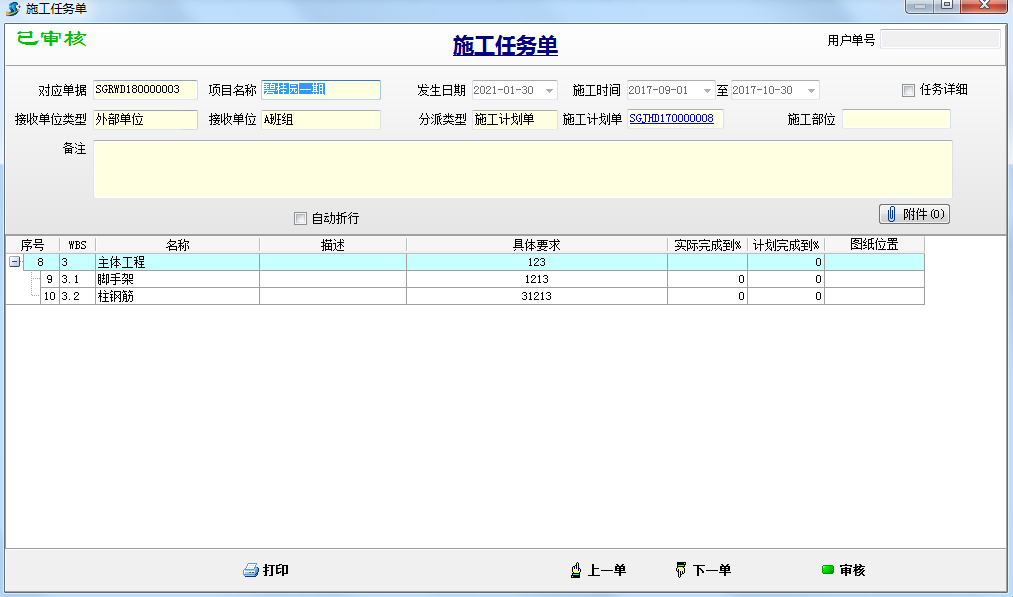Toggle the 自动折行 word-wrap checkbox
Image resolution: width=1013 pixels, height=597 pixels.
(298, 218)
